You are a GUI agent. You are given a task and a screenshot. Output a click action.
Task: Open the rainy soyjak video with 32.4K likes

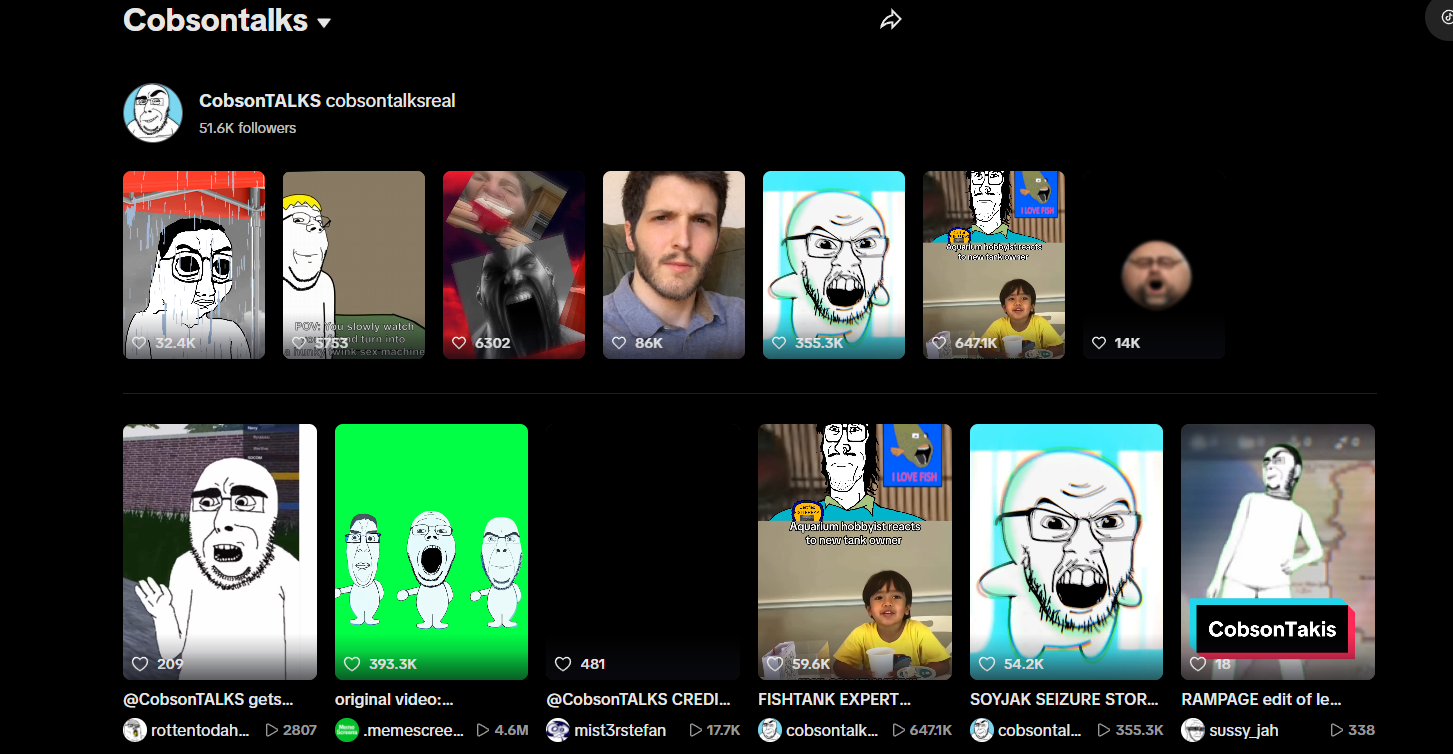tap(194, 265)
